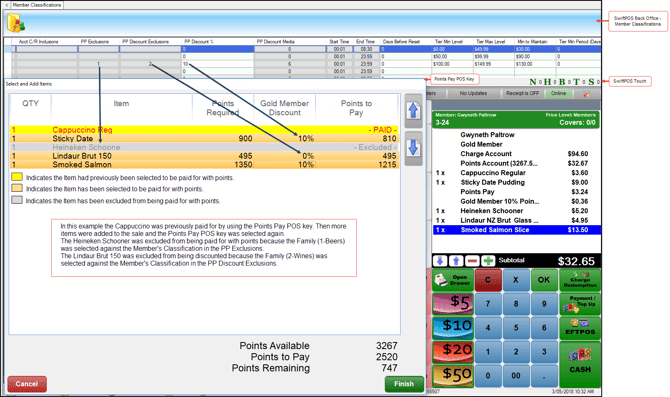Screen dimensions: 670x397
Task: Click the Charge Account $94.60 line
Action: pos(517,154)
